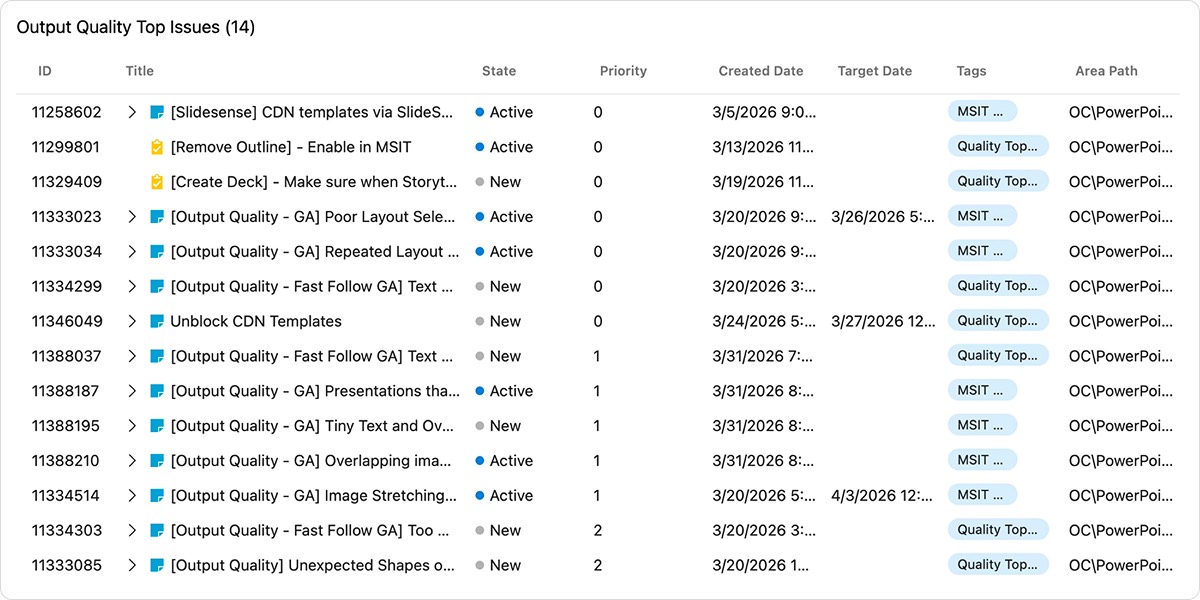Expand the Image Stretching item
1200x600 pixels.
click(x=132, y=496)
